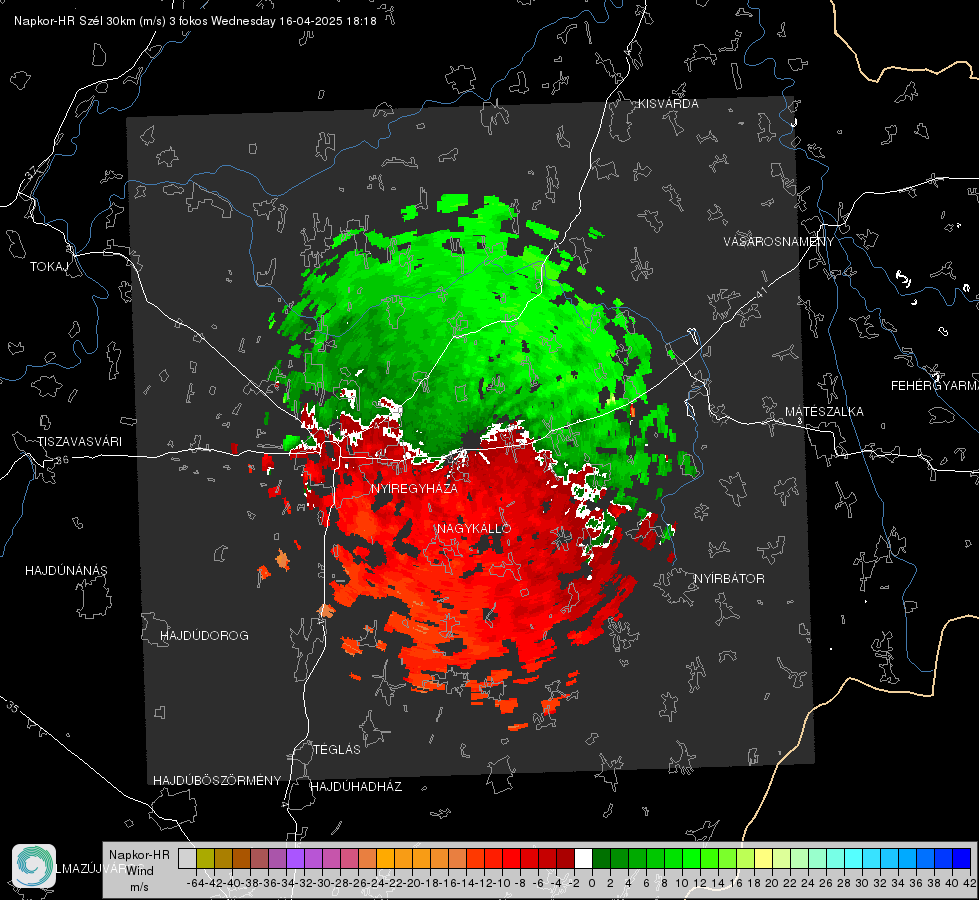Click the radar title text with date 16-04-2025 18:18
Viewport: 979px width, 900px height.
(195, 21)
